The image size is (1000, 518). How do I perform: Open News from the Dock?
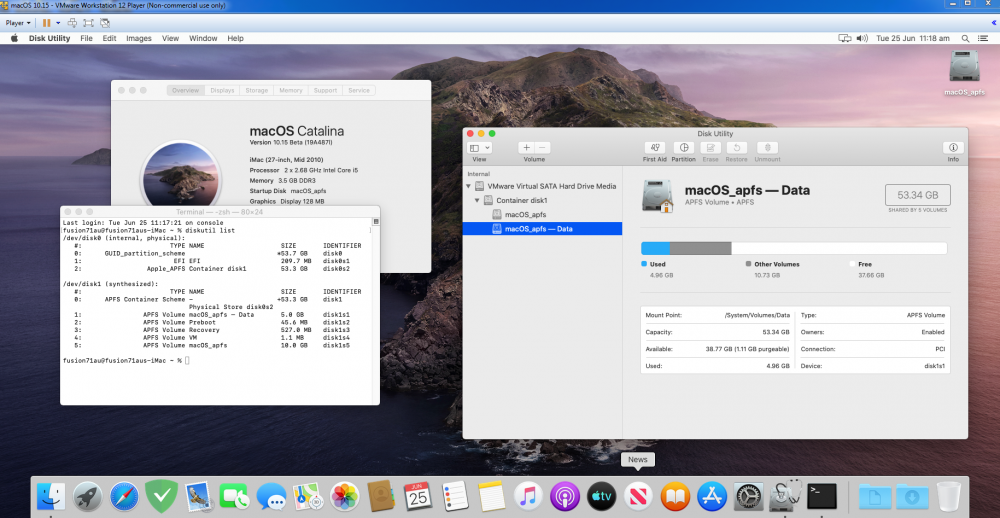[638, 496]
